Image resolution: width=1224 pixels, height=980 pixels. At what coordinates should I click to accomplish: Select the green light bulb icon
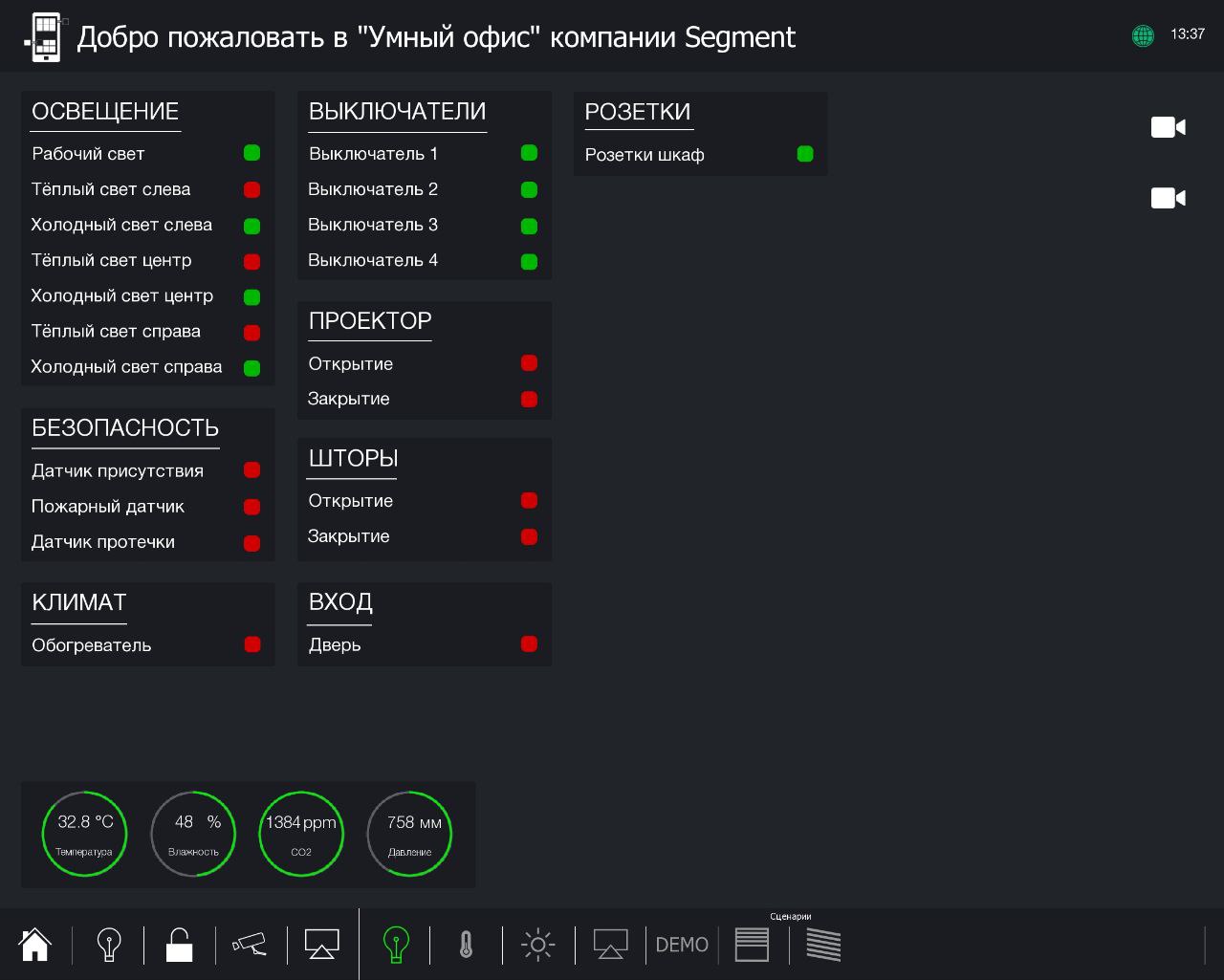pos(395,945)
